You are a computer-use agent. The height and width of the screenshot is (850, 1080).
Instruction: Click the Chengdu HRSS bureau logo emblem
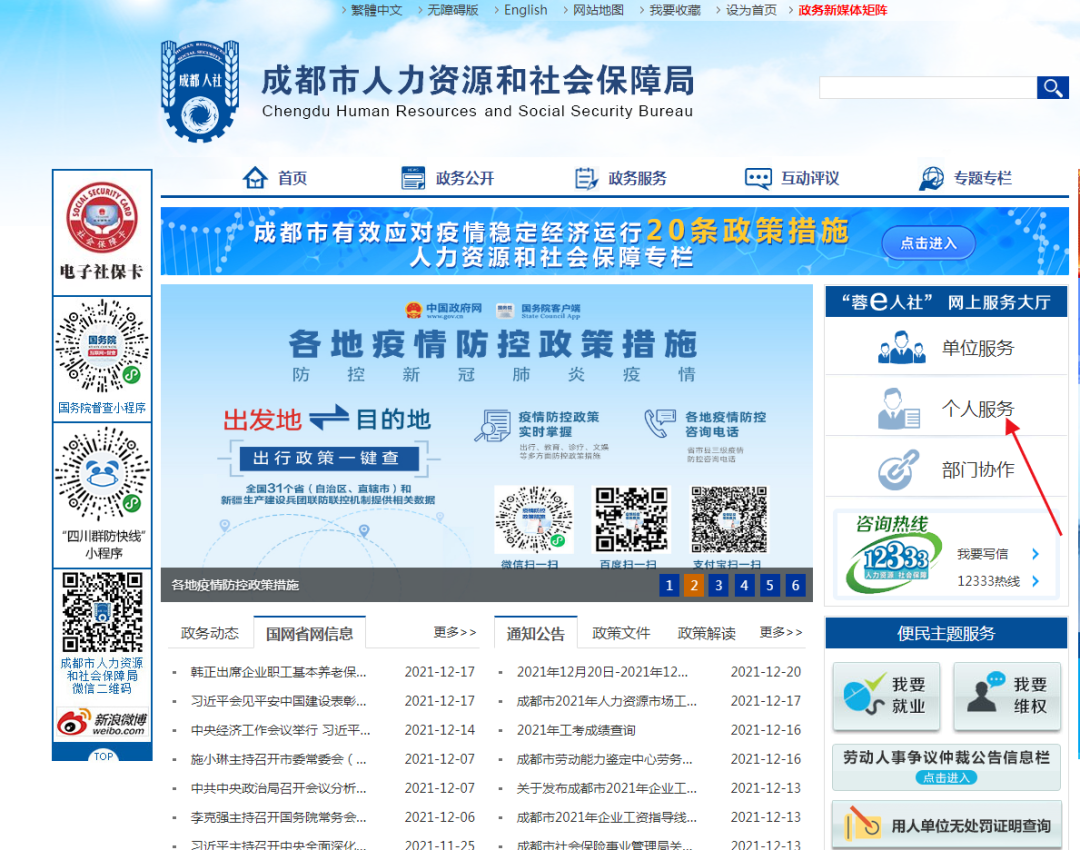pyautogui.click(x=200, y=90)
